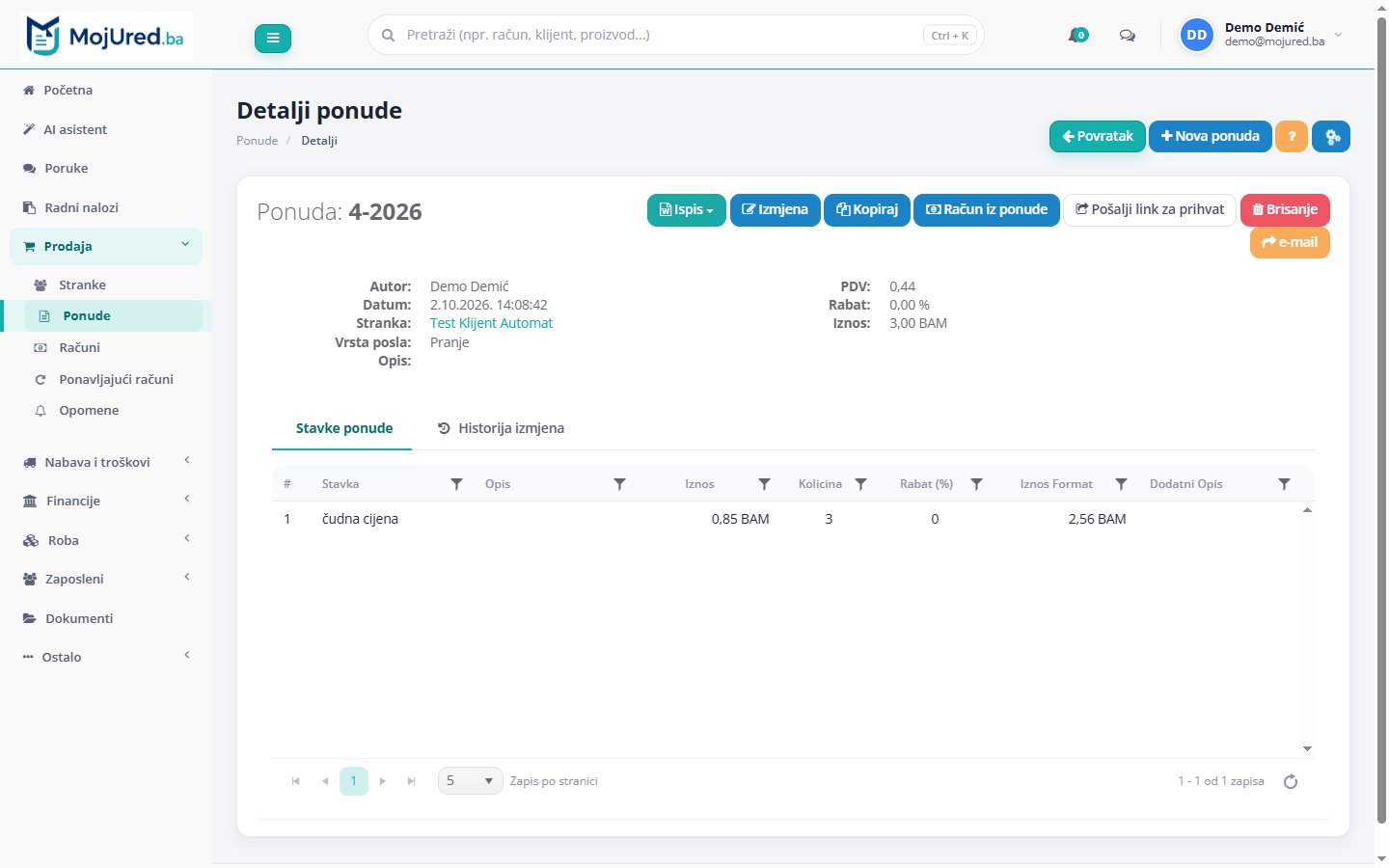The width and height of the screenshot is (1389, 868).
Task: Open the Ispis print dropdown
Action: click(x=686, y=209)
